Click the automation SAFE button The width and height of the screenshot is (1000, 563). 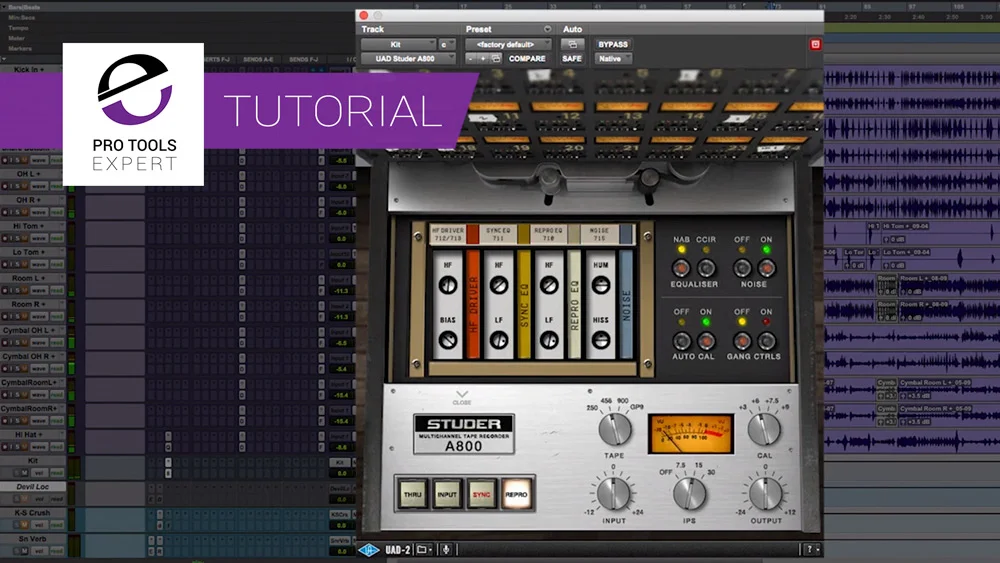(x=572, y=59)
